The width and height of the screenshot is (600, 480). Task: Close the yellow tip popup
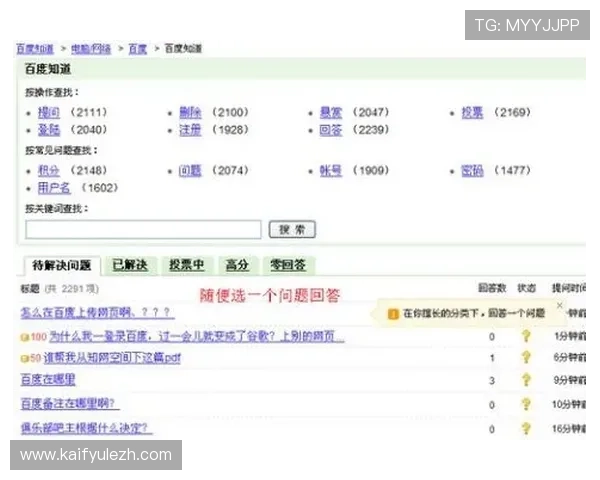pyautogui.click(x=559, y=305)
